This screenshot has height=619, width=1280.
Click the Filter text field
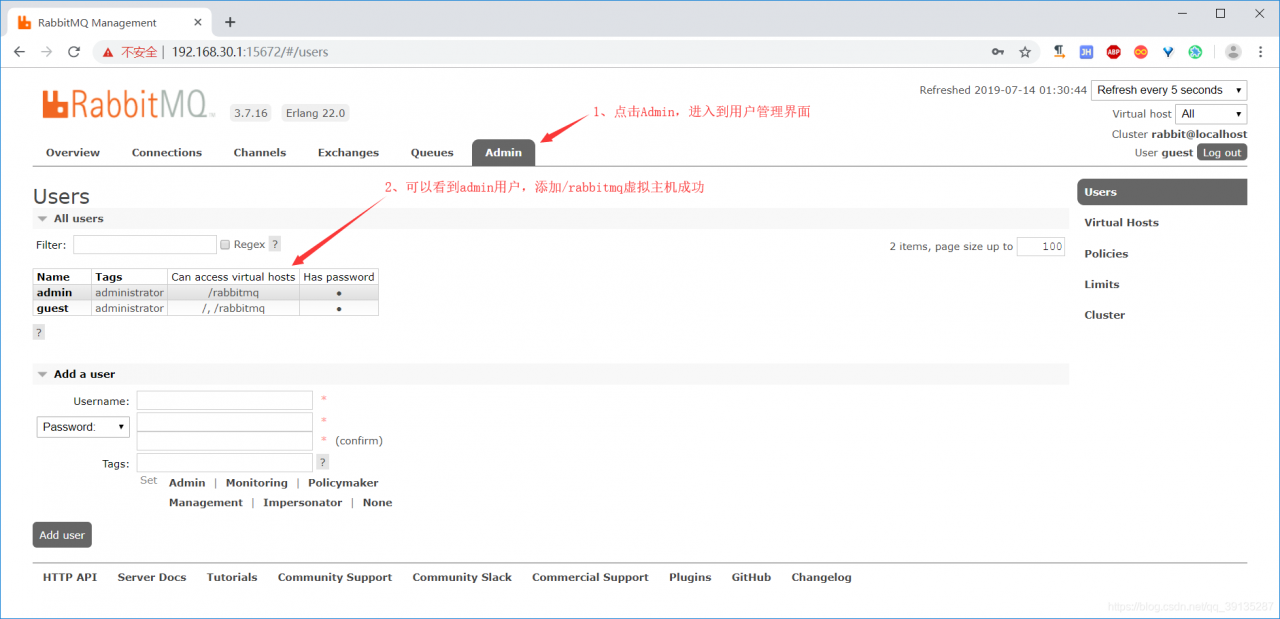pos(145,244)
